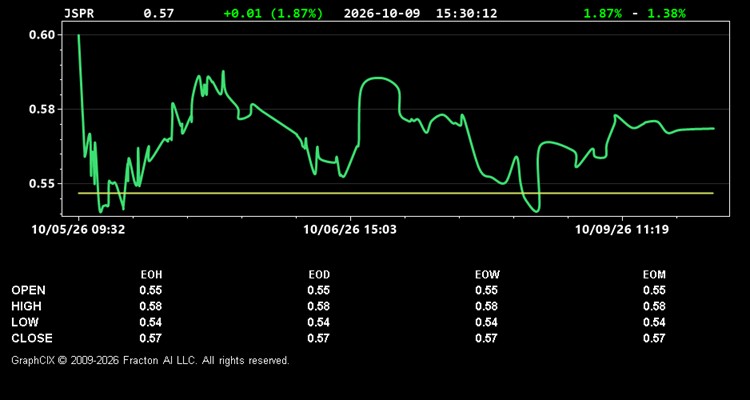Select the HIGH row label

[x=26, y=306]
